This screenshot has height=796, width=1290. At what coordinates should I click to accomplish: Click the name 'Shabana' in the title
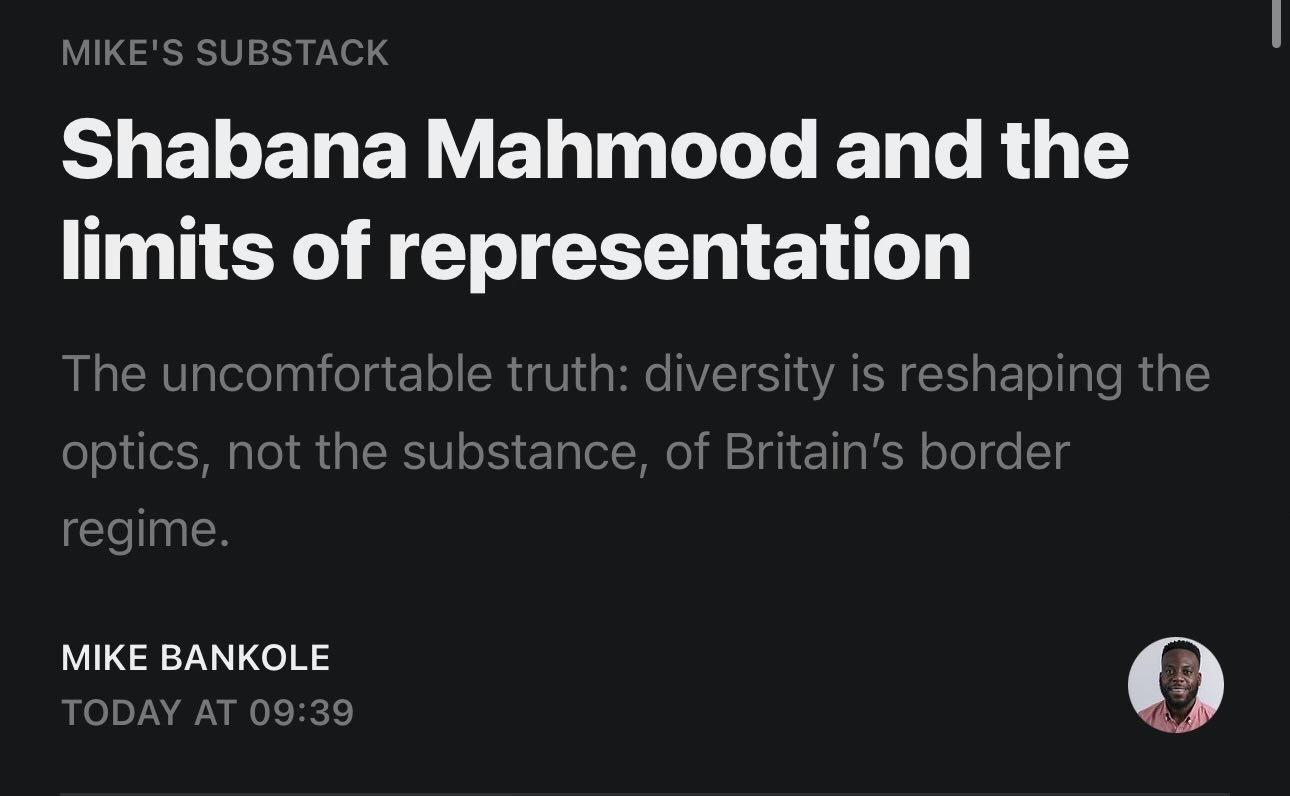pyautogui.click(x=234, y=150)
